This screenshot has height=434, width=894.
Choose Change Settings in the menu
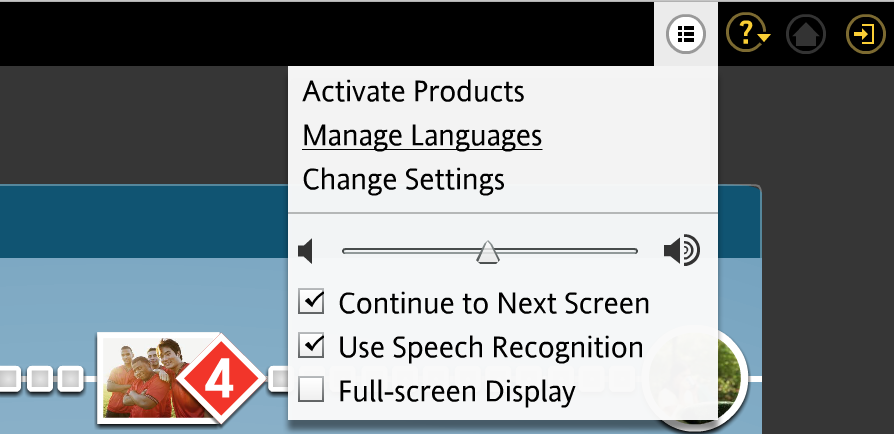403,180
